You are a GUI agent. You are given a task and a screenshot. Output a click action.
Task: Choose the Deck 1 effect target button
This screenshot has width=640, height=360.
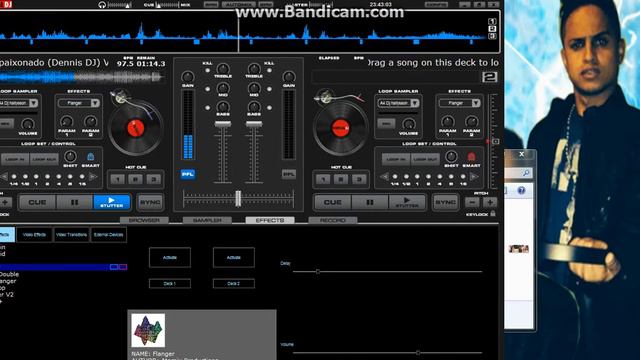pyautogui.click(x=170, y=283)
